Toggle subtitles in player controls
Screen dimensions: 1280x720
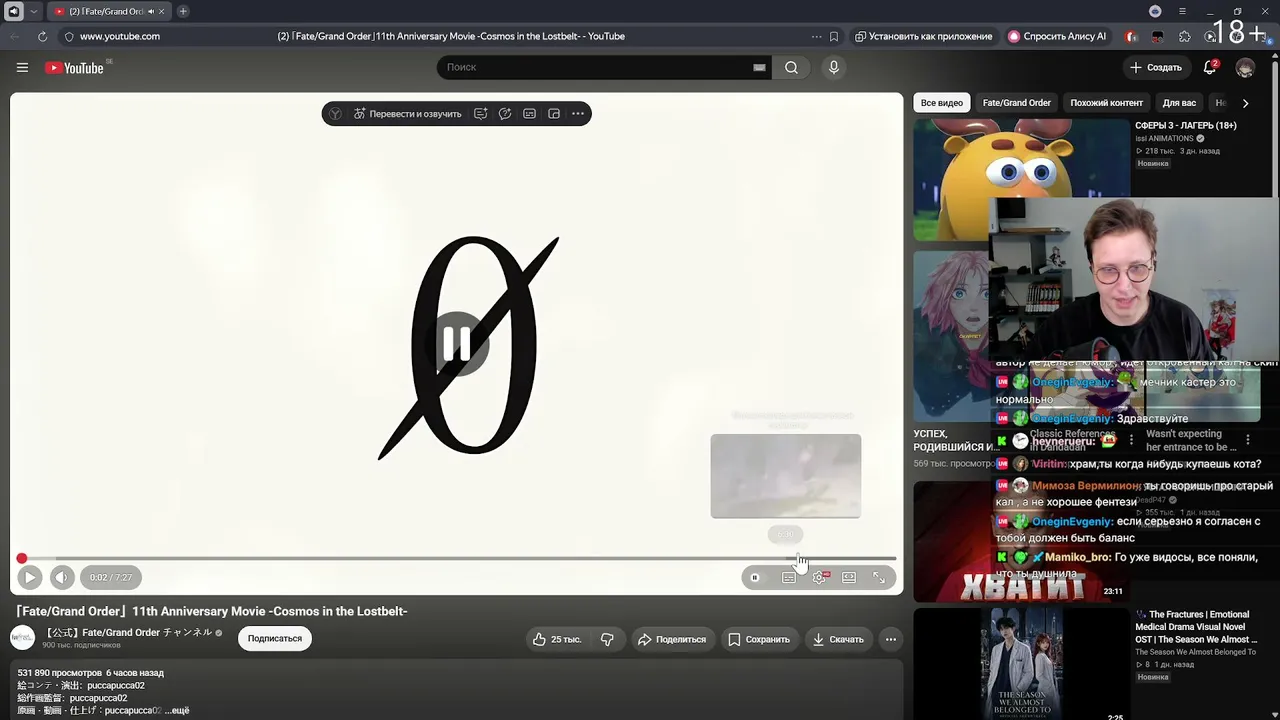click(789, 577)
